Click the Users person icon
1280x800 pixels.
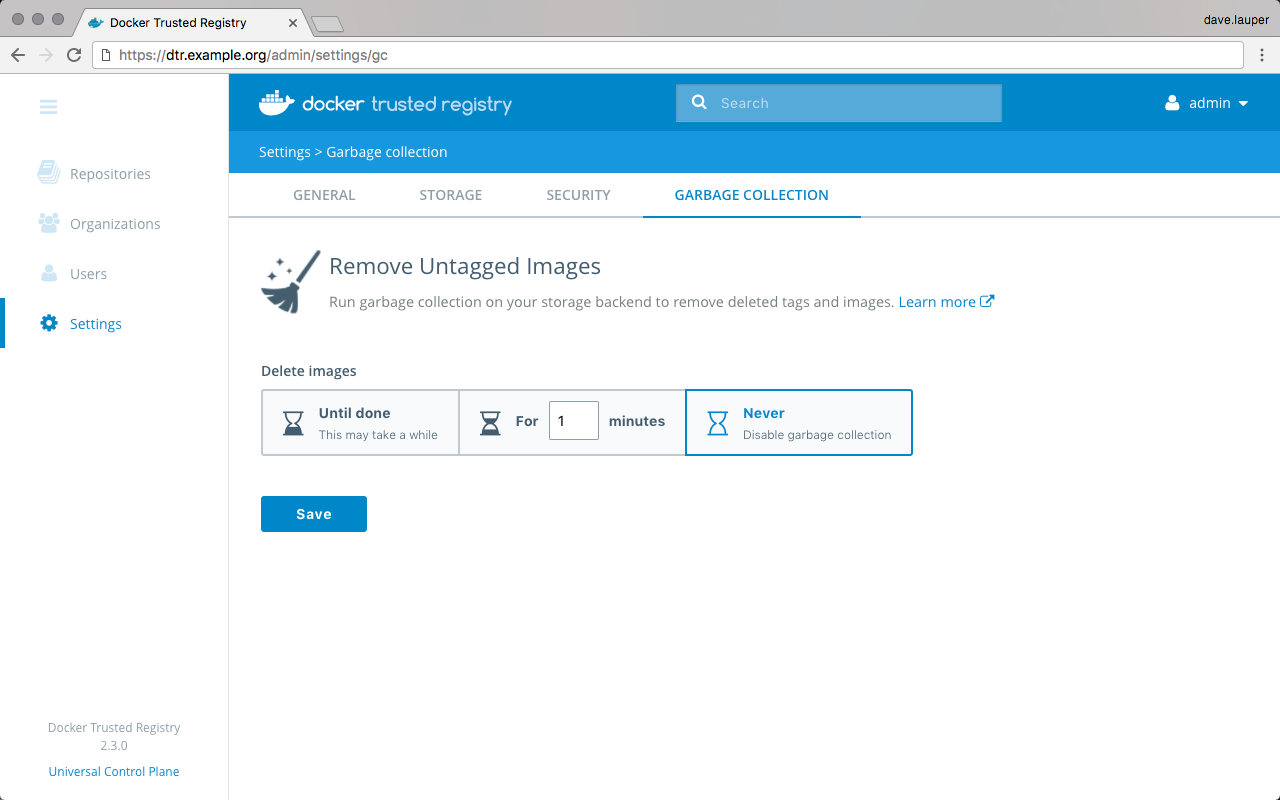[x=48, y=273]
